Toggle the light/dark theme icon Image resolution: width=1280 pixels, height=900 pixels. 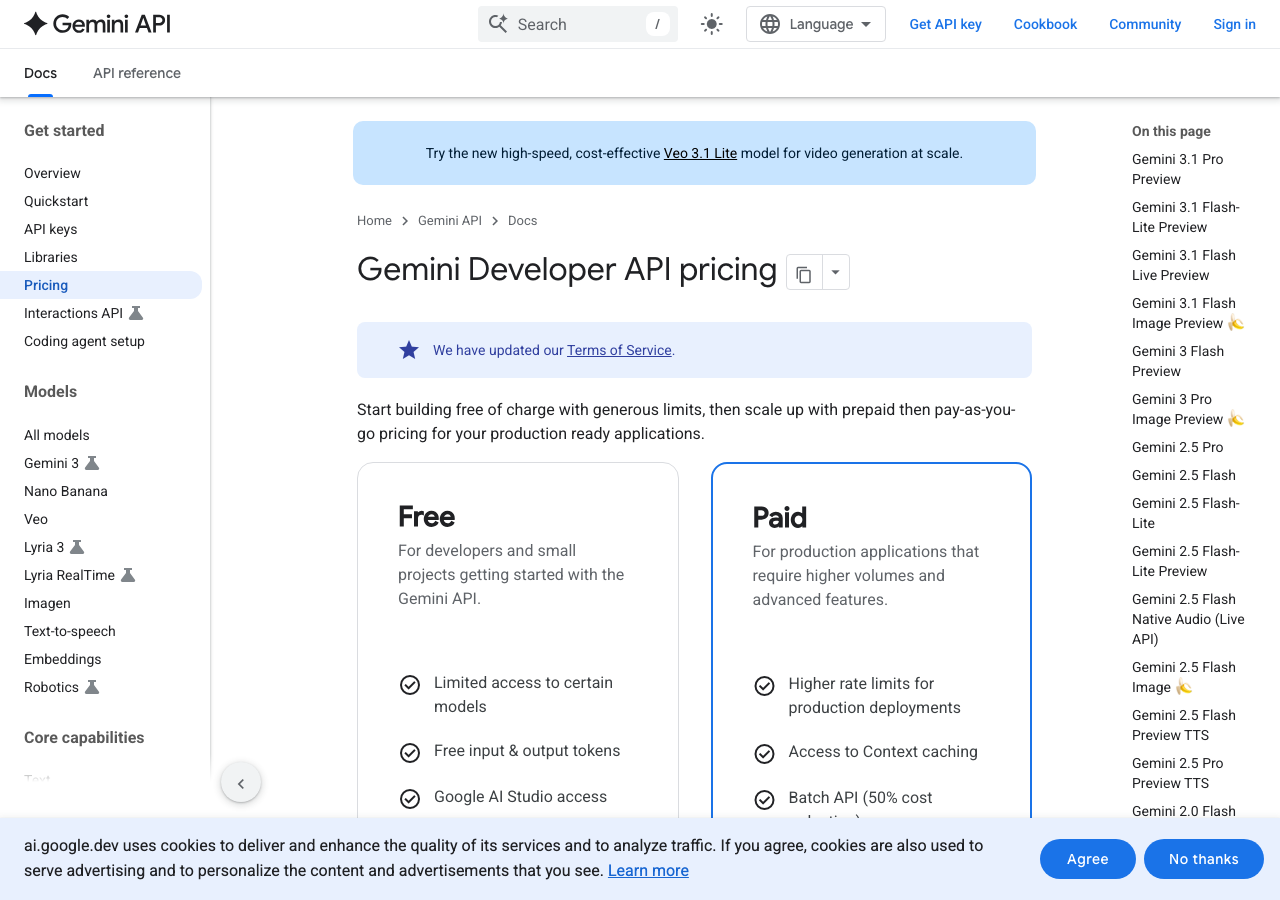pos(712,24)
